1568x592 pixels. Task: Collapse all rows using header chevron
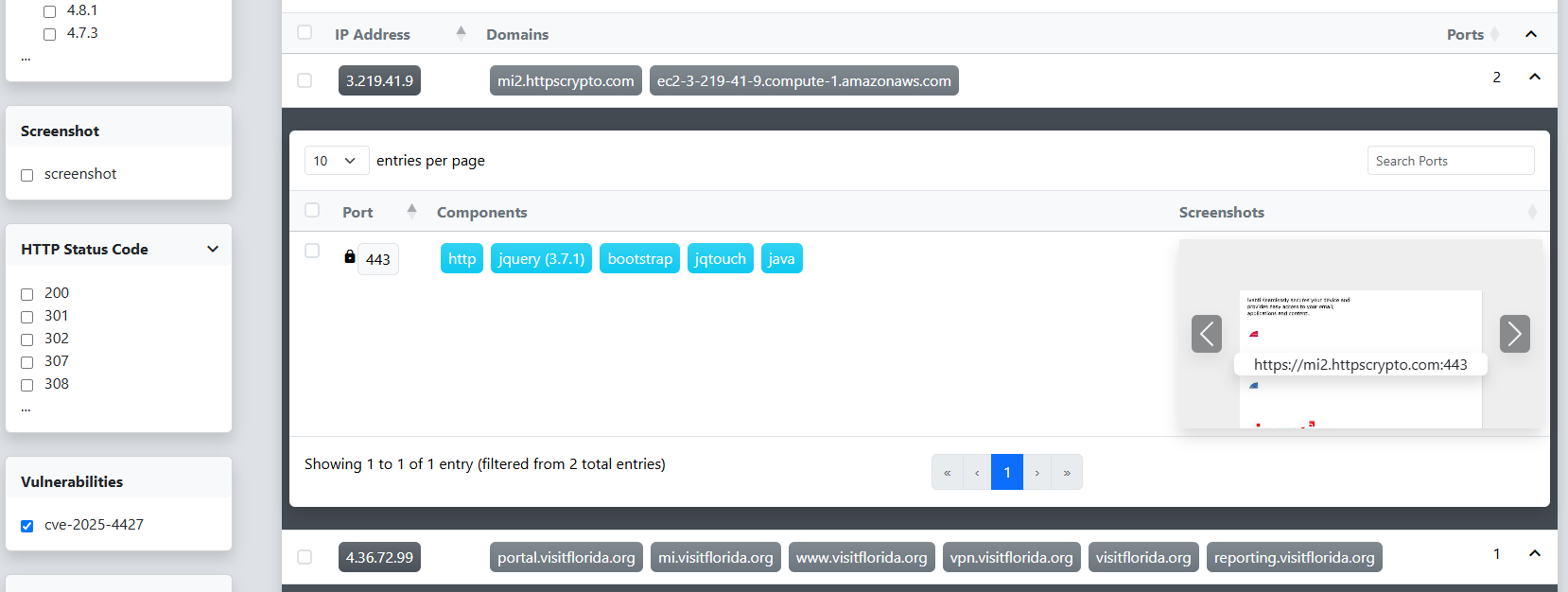1531,34
